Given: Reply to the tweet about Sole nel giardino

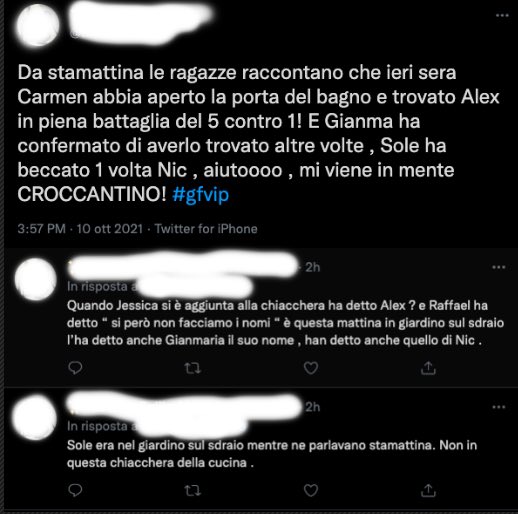Looking at the screenshot, I should pyautogui.click(x=75, y=490).
